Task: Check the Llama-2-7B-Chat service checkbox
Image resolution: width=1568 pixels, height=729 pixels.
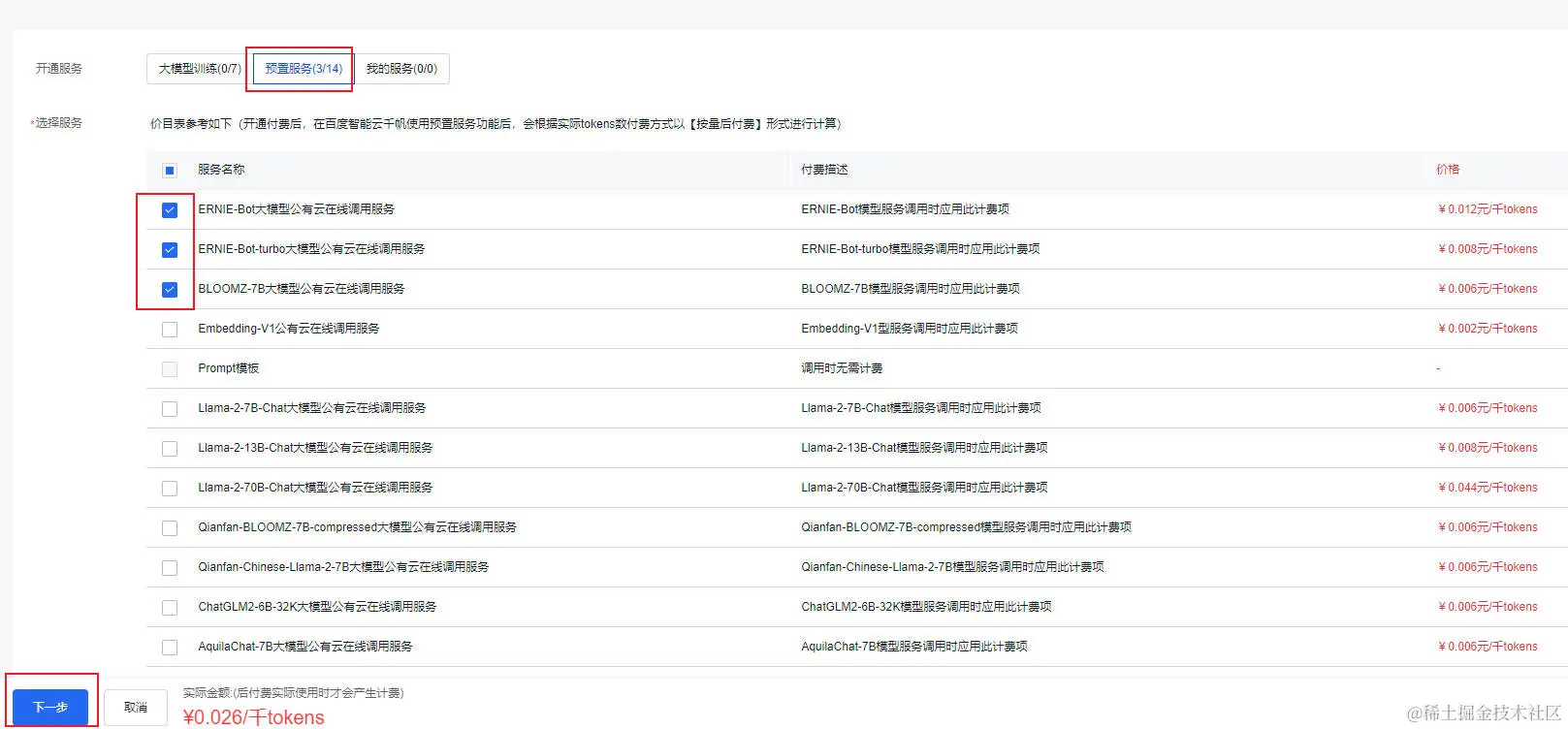Action: (x=170, y=409)
